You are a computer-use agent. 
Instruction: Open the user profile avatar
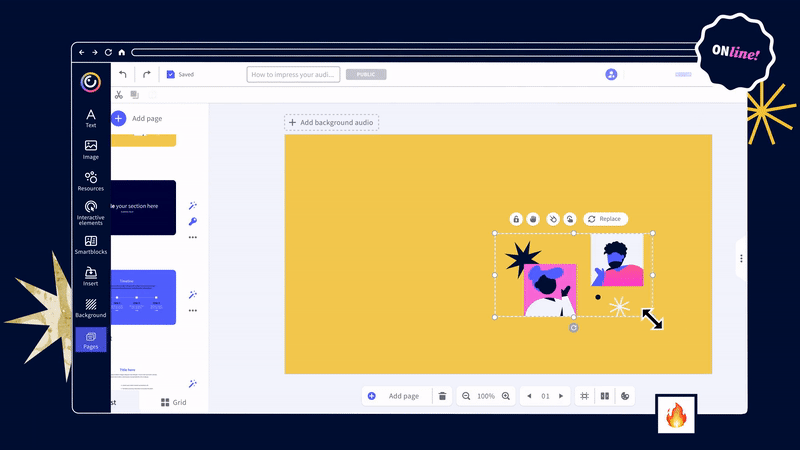611,74
